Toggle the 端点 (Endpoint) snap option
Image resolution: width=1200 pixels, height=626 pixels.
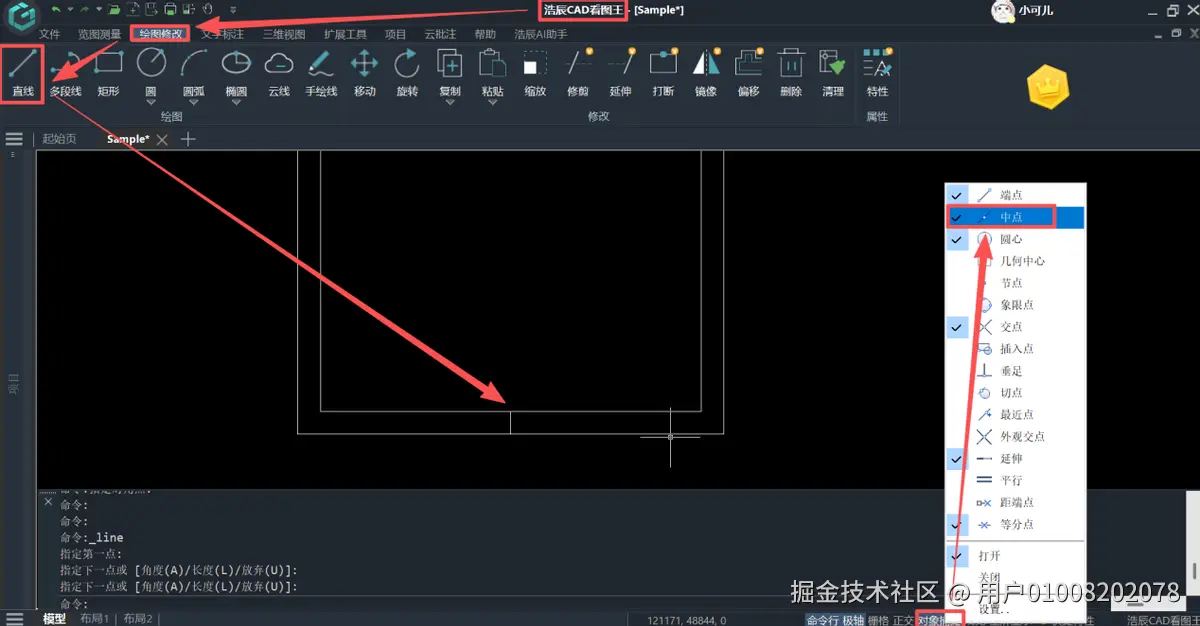(x=1015, y=195)
